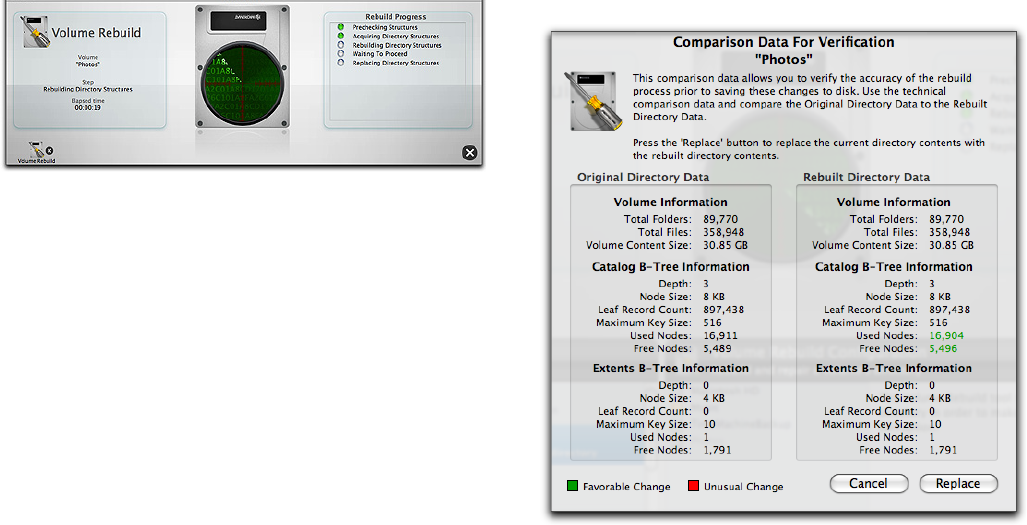
Task: Select the rebuilt Used Nodes value 16,904
Action: 946,336
